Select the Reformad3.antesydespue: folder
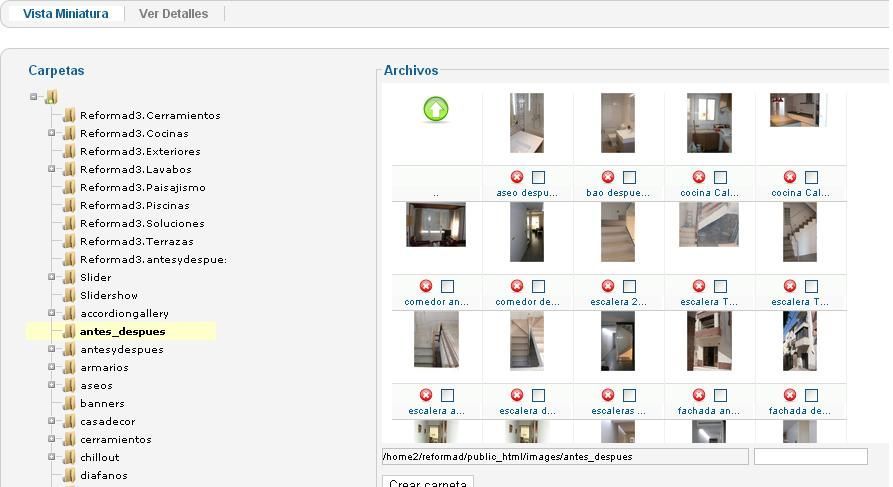 153,260
